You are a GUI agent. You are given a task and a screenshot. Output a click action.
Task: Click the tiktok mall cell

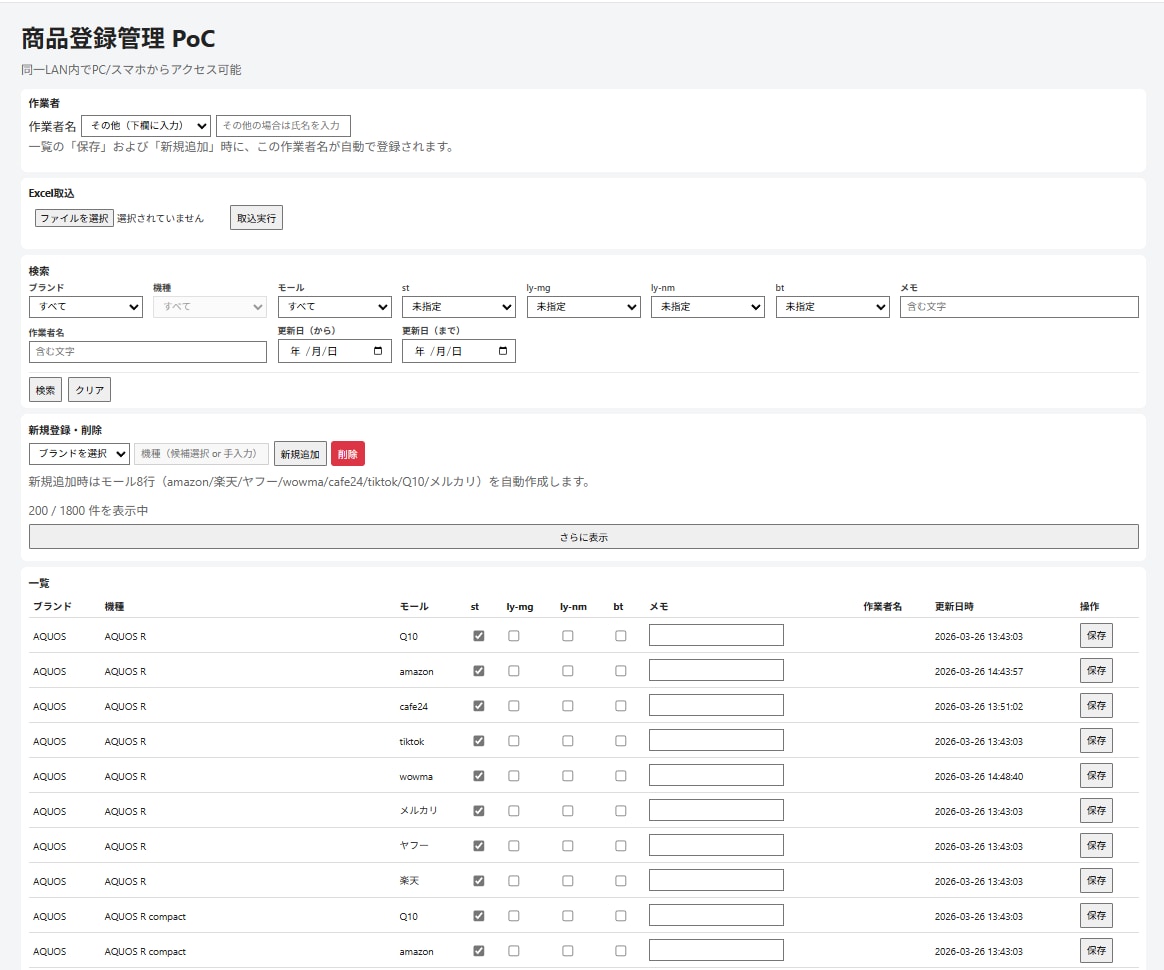(412, 741)
